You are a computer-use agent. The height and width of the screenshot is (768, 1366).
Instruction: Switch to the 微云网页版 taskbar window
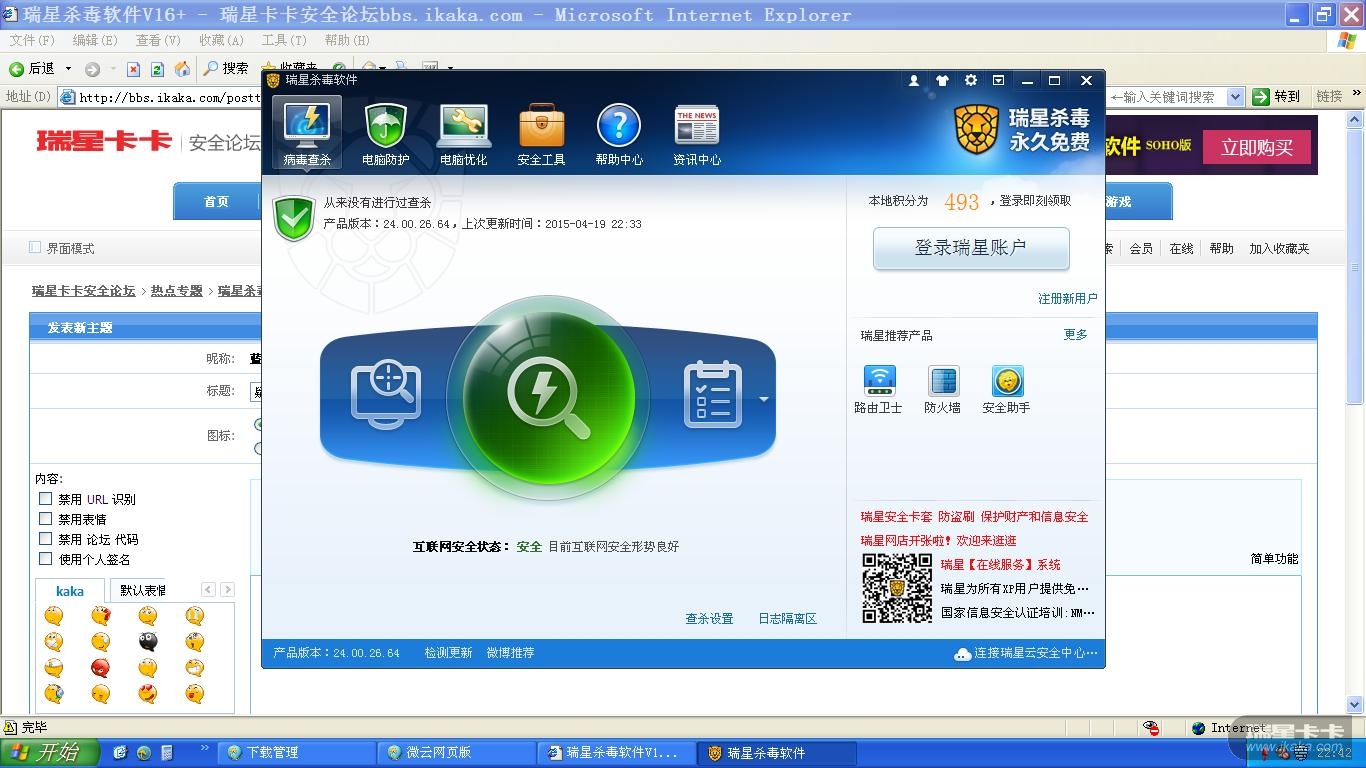tap(457, 753)
